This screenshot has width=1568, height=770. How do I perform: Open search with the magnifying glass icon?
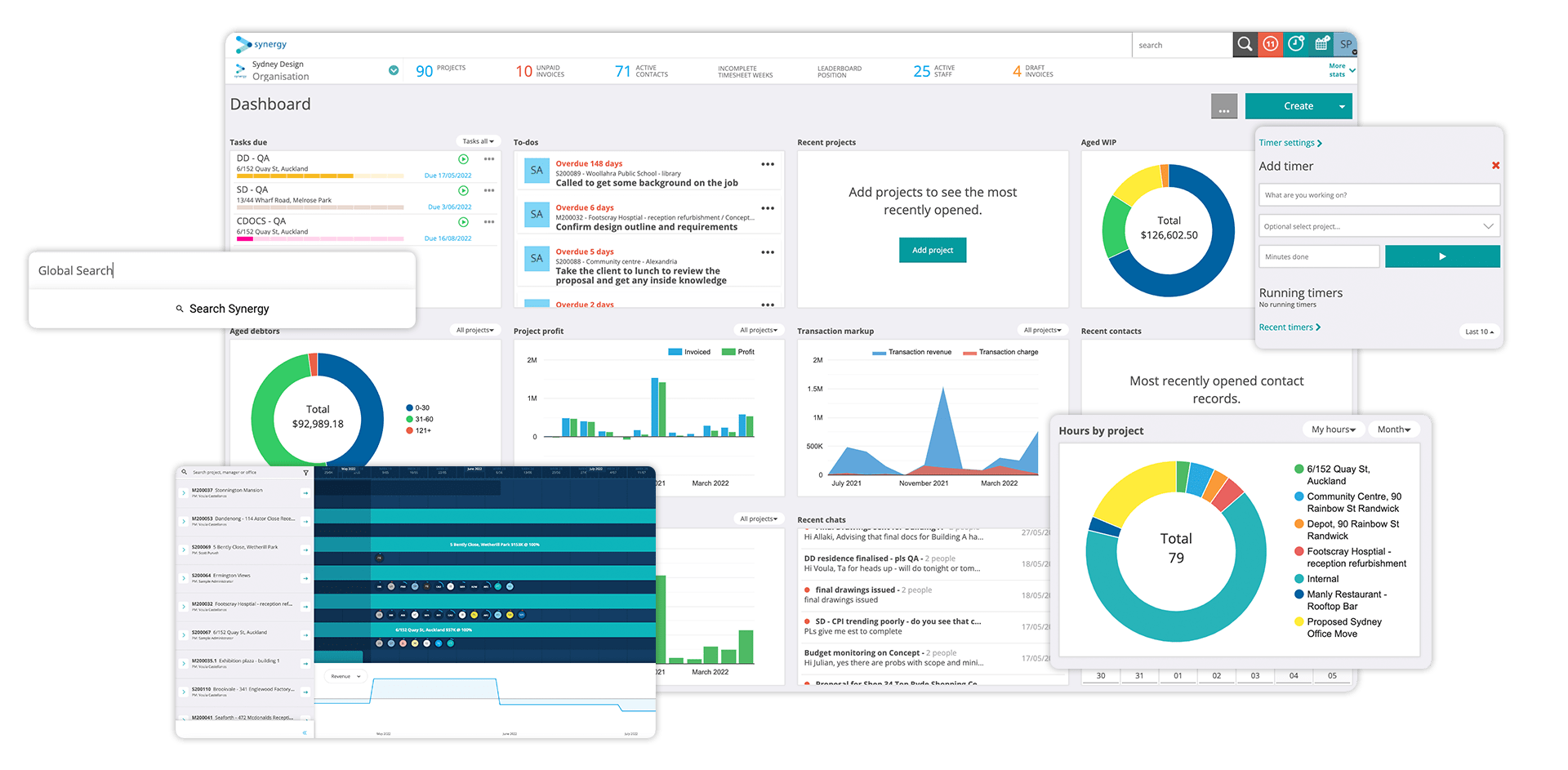[x=1245, y=45]
